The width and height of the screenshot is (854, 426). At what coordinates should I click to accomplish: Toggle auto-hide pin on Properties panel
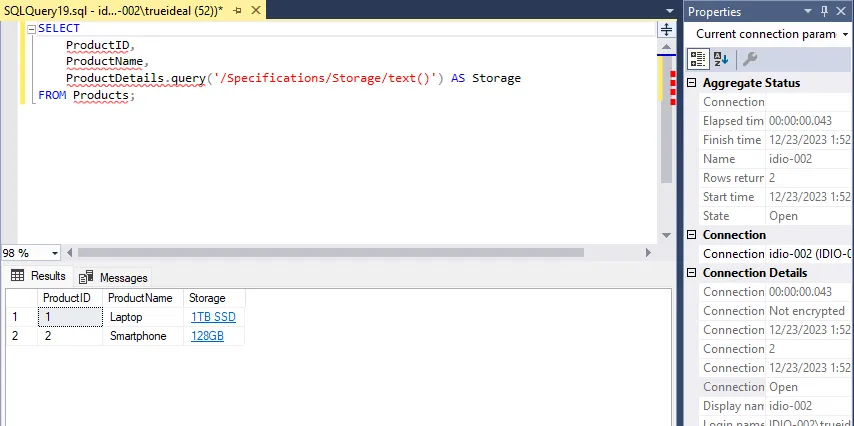click(825, 11)
